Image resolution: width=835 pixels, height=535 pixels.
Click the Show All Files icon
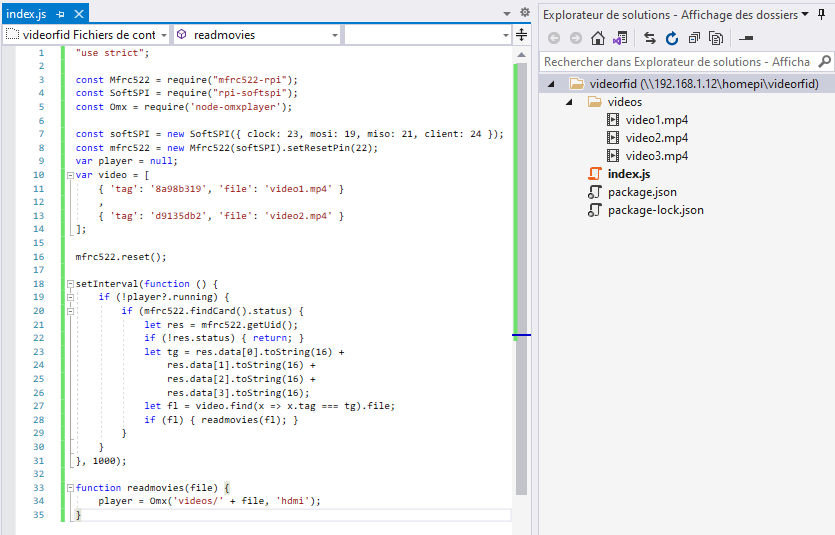tap(716, 38)
